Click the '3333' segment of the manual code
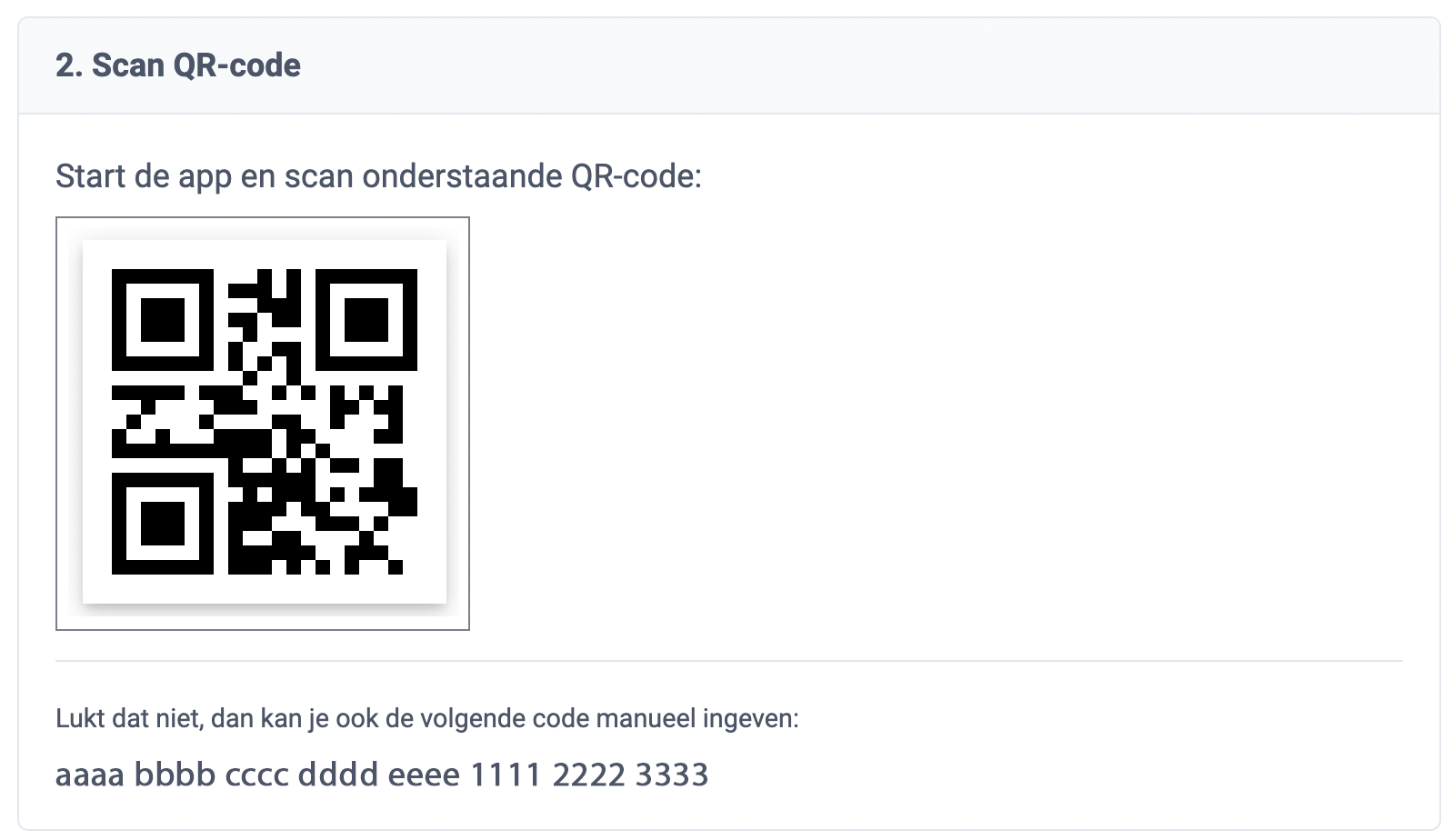This screenshot has height=840, width=1453. [672, 775]
